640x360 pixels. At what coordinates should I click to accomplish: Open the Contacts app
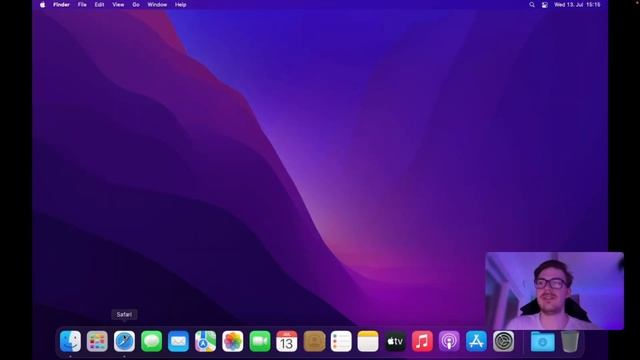[314, 341]
